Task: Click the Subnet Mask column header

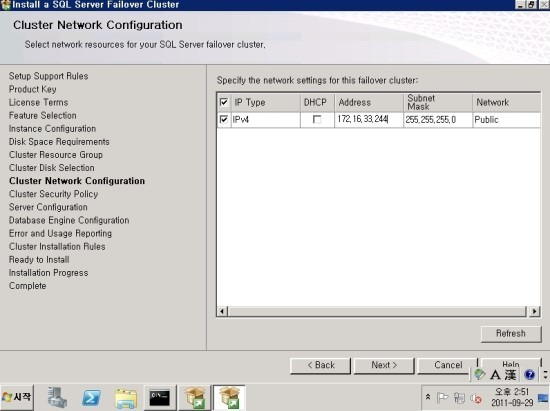Action: pos(438,102)
